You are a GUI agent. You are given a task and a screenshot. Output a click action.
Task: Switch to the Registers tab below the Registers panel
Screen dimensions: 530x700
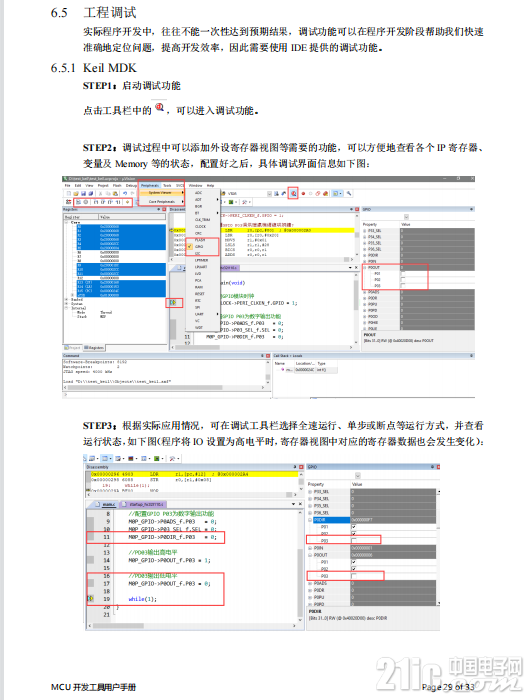[x=94, y=348]
